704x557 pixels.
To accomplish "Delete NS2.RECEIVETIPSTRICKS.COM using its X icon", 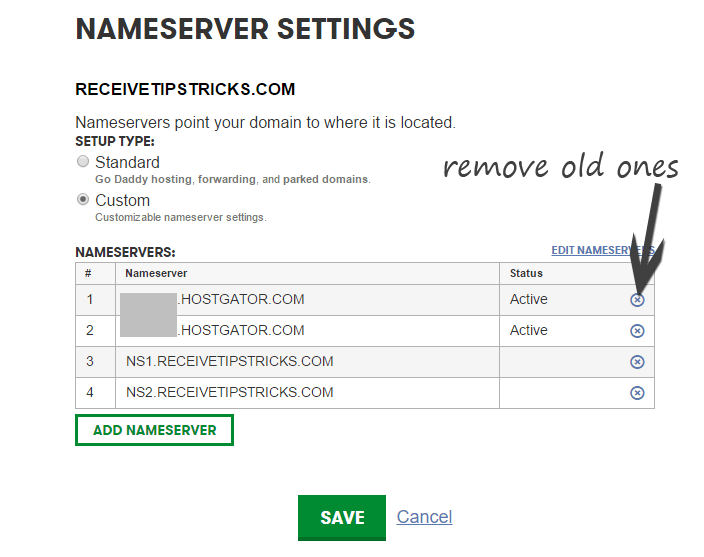I will 637,393.
